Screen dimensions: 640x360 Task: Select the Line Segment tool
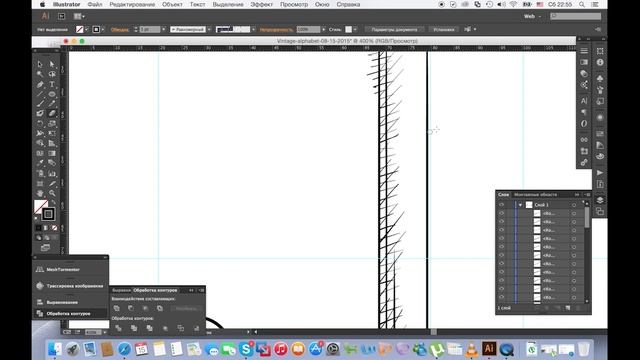pyautogui.click(x=40, y=94)
